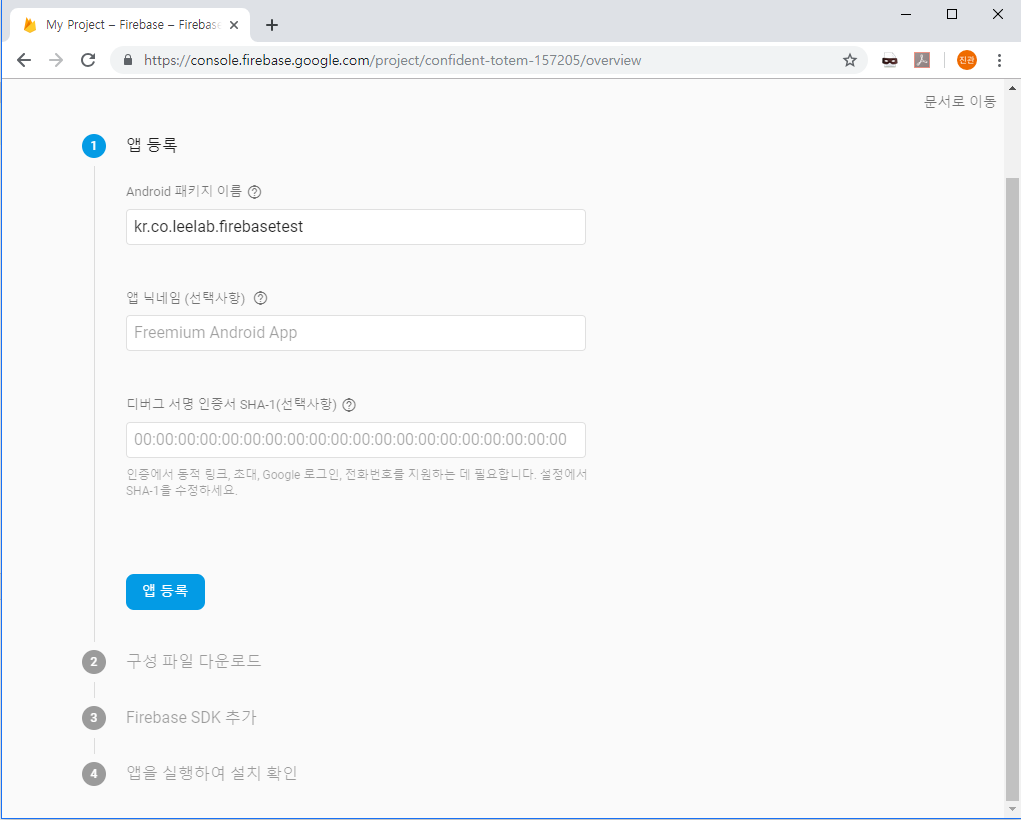Click the incognito-style extension icon
Viewport: 1021px width, 820px height.
pos(889,60)
